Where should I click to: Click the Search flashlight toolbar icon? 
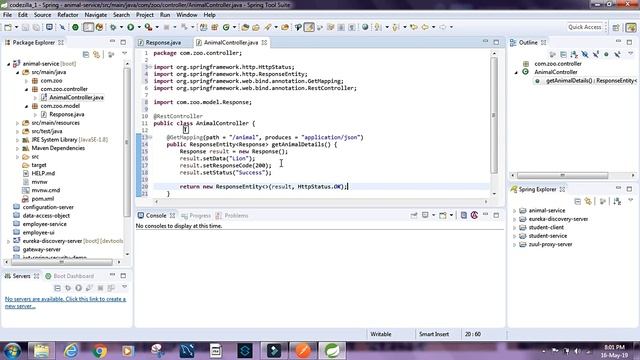267,27
